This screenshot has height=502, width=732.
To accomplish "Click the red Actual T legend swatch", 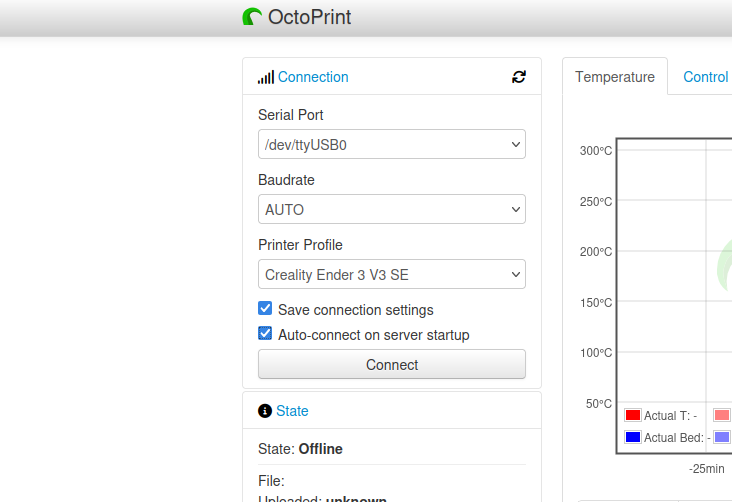I will tap(633, 416).
